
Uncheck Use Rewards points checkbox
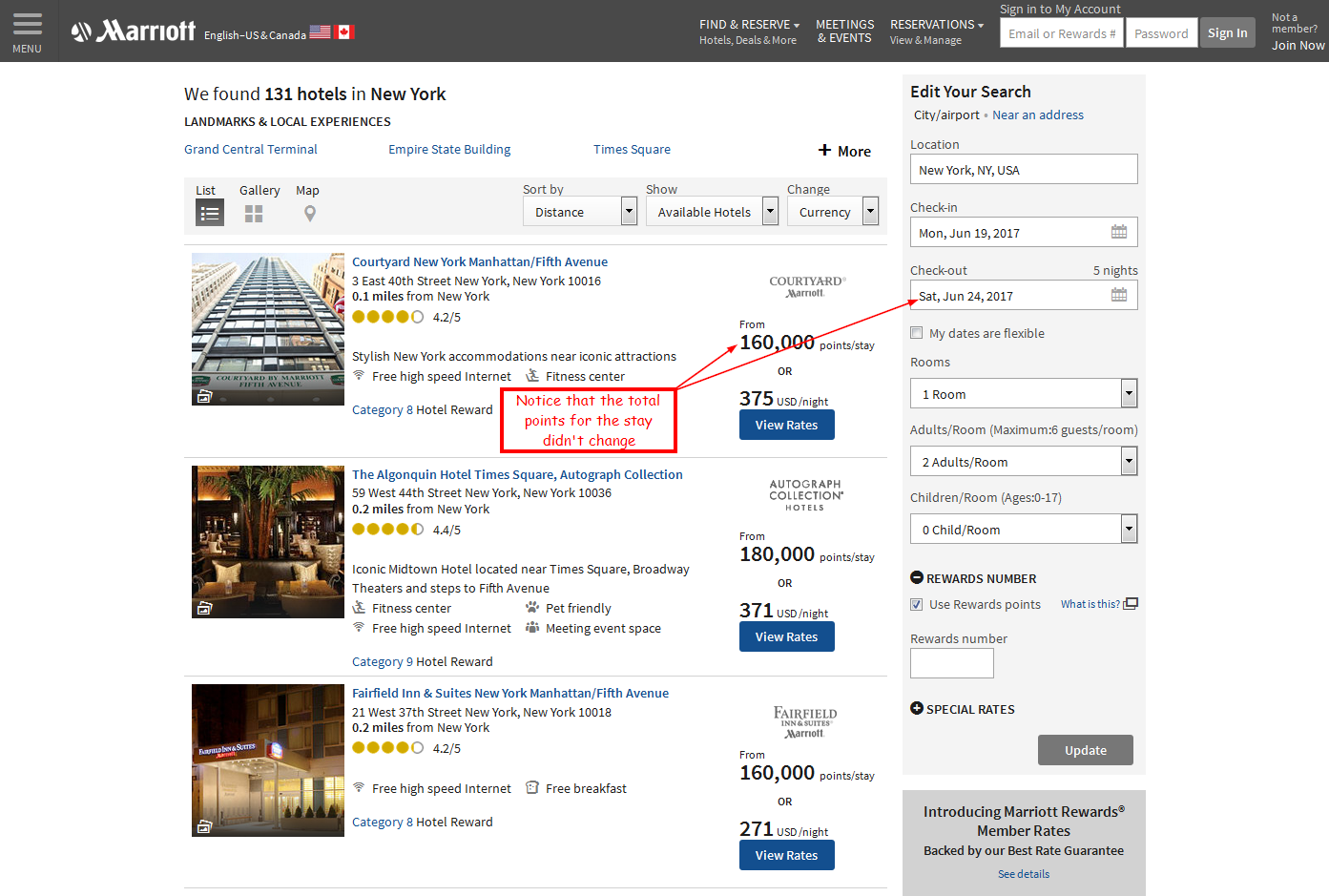point(917,604)
